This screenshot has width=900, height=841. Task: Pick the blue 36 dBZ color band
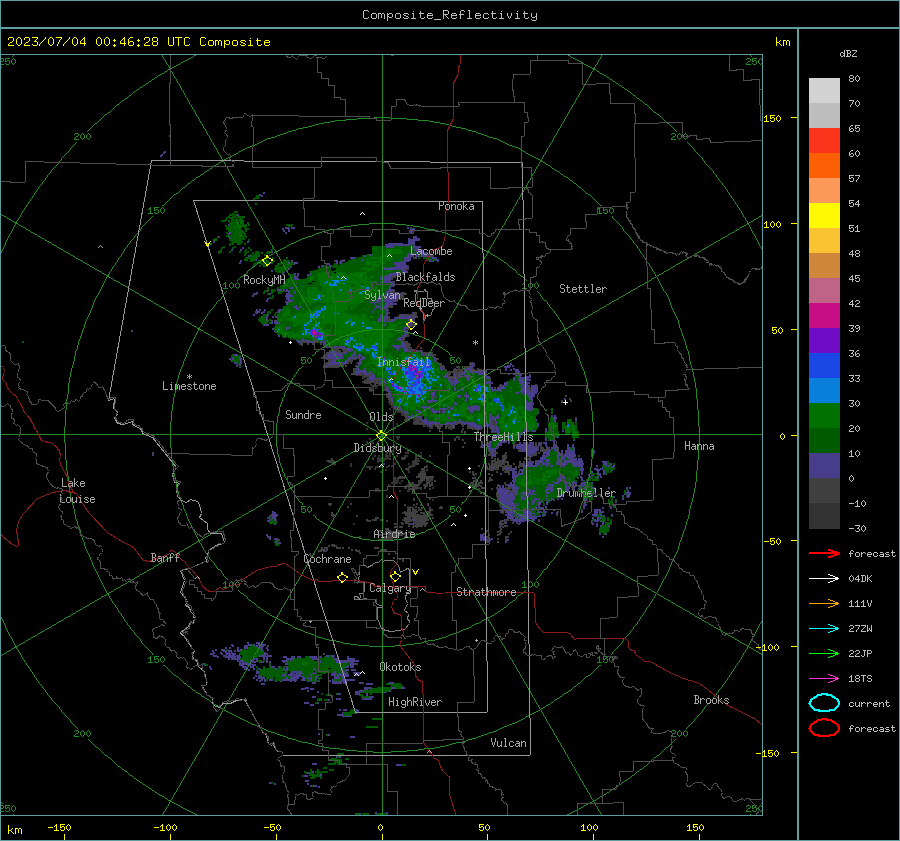[x=824, y=366]
